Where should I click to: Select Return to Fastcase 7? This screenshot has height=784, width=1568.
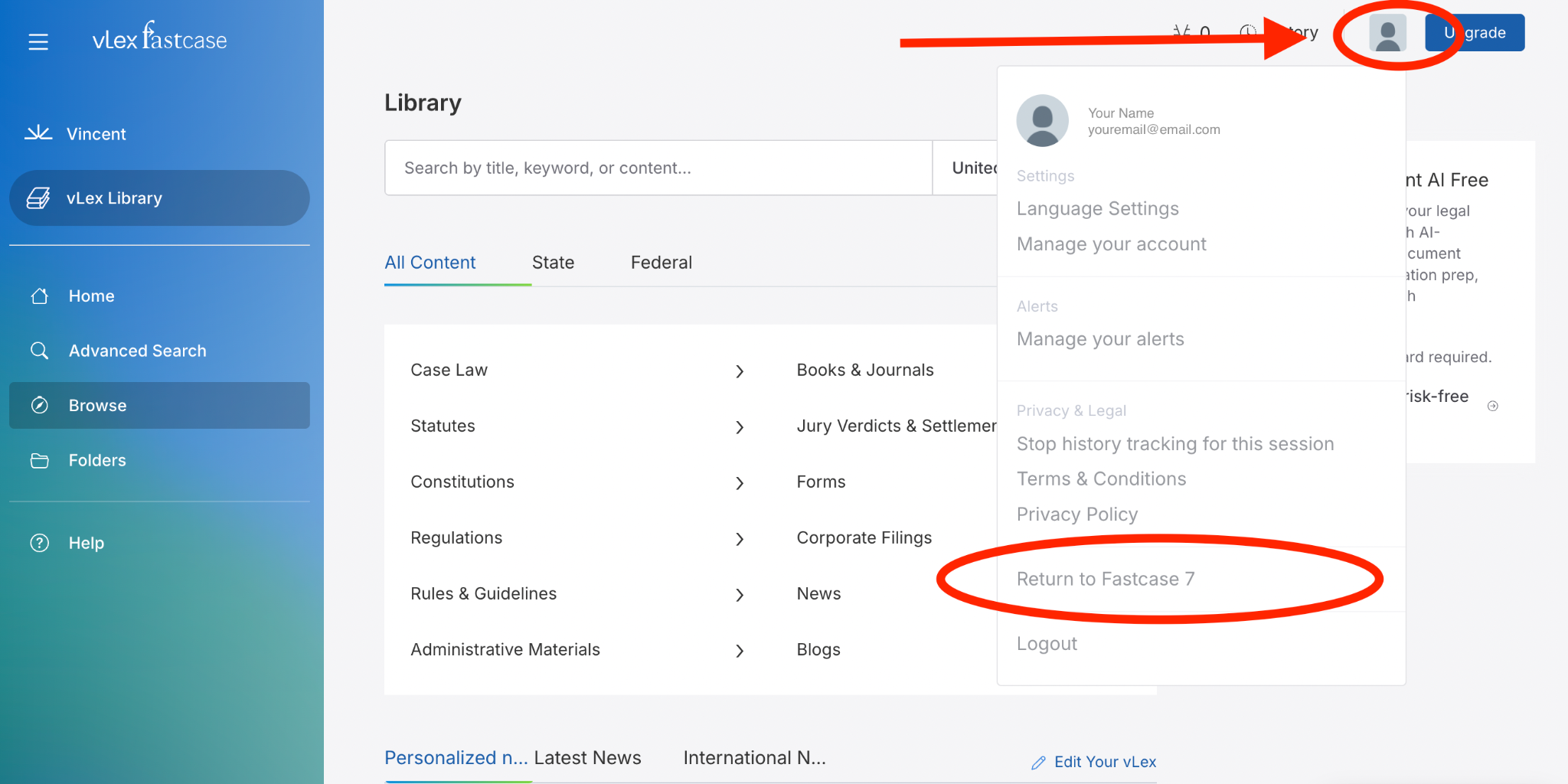(x=1106, y=580)
